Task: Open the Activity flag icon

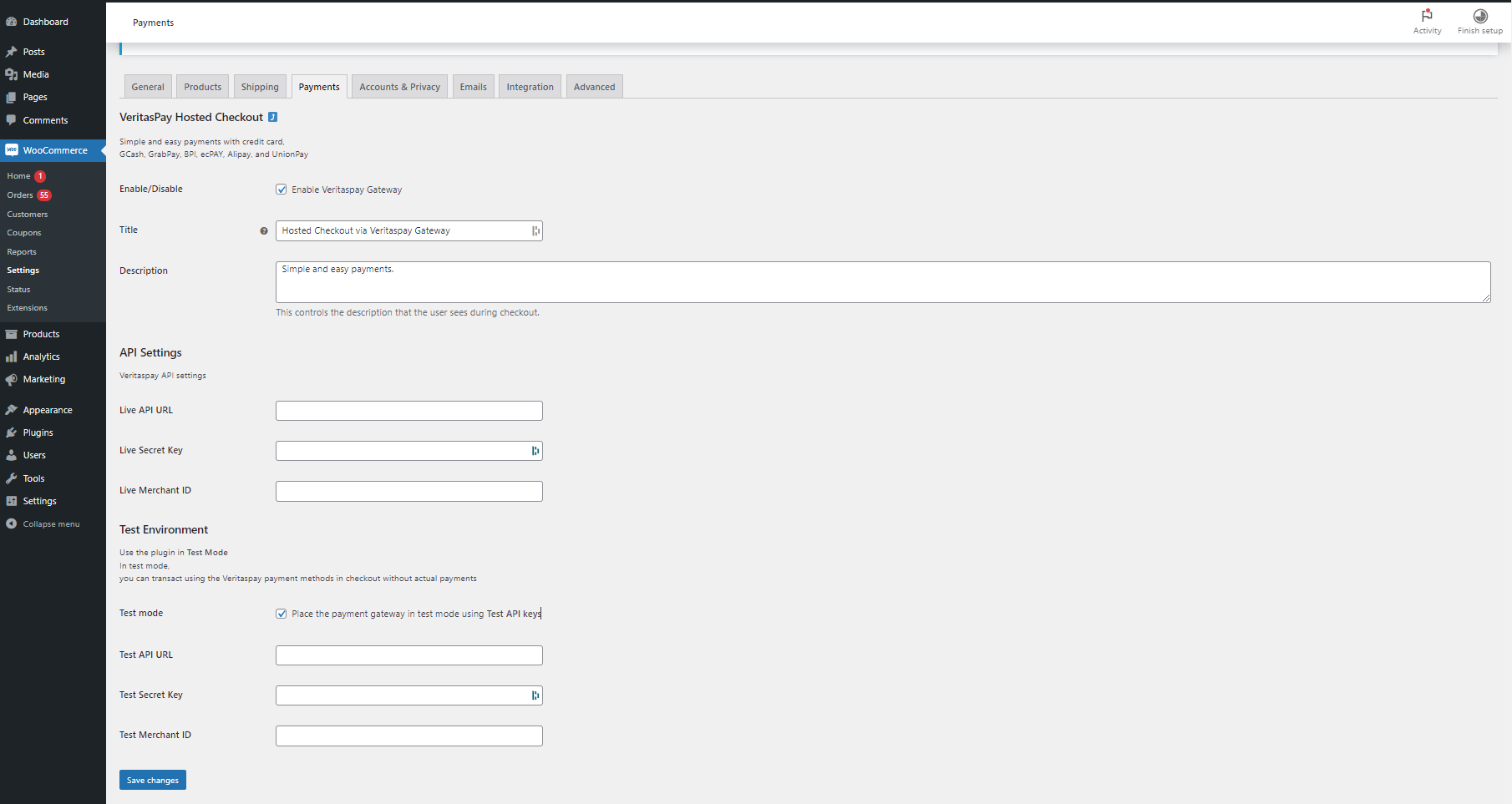Action: tap(1427, 16)
